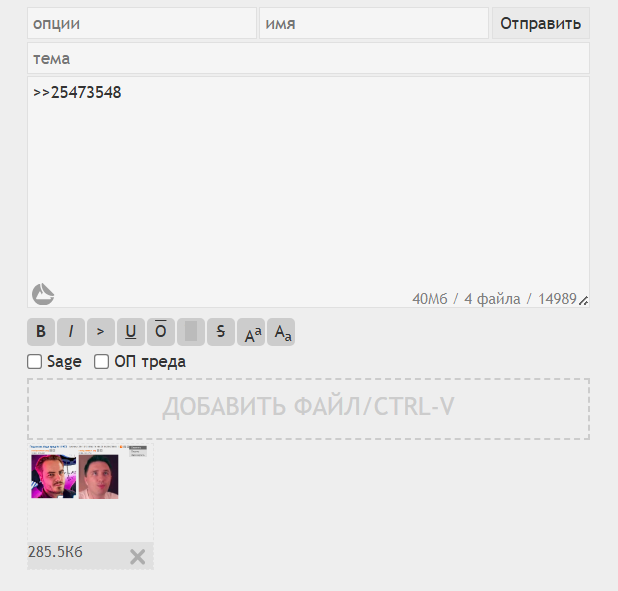
Task: Insert quote markup with the > button
Action: pos(101,332)
